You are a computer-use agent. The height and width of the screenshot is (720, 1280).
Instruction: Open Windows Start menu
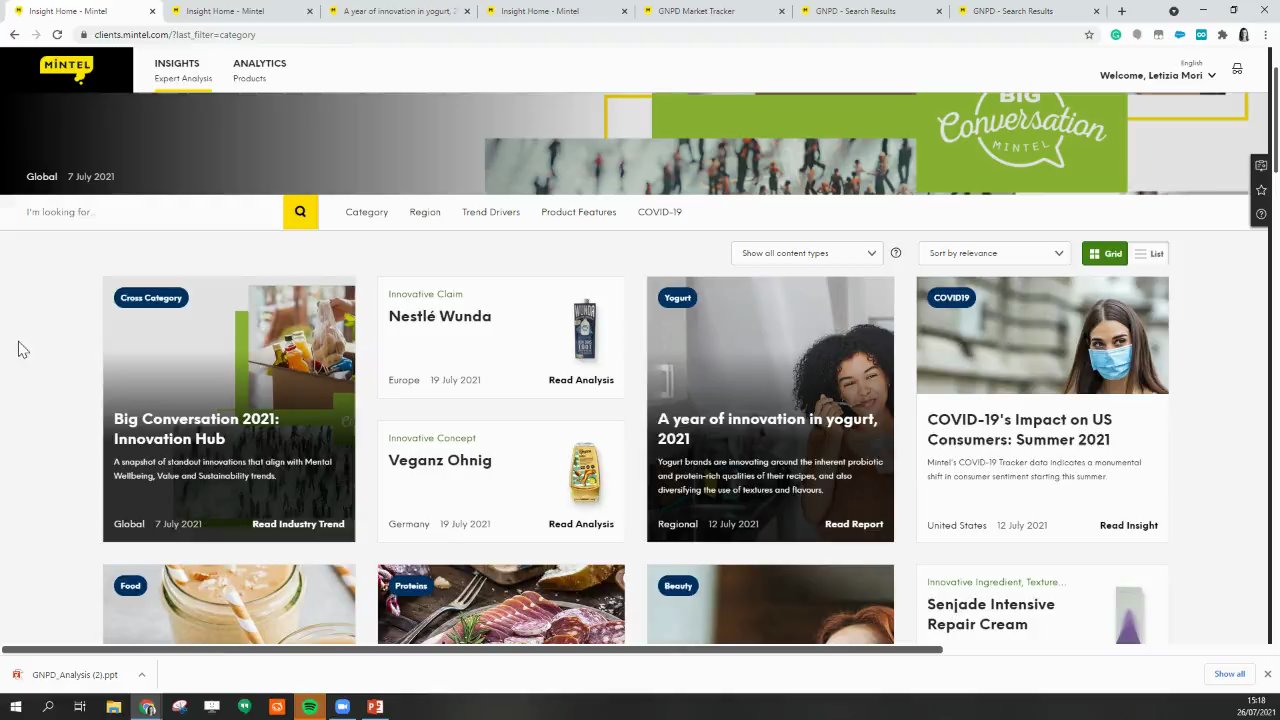[15, 707]
